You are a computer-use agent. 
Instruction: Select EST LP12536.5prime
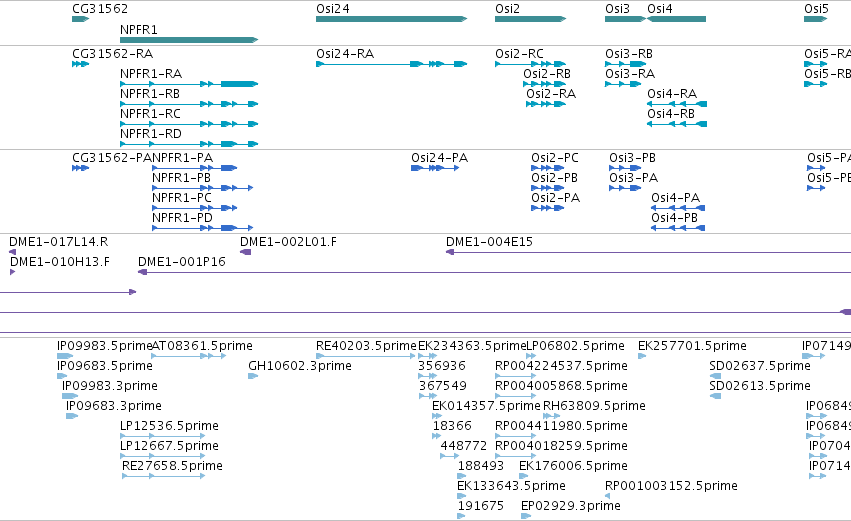point(169,427)
